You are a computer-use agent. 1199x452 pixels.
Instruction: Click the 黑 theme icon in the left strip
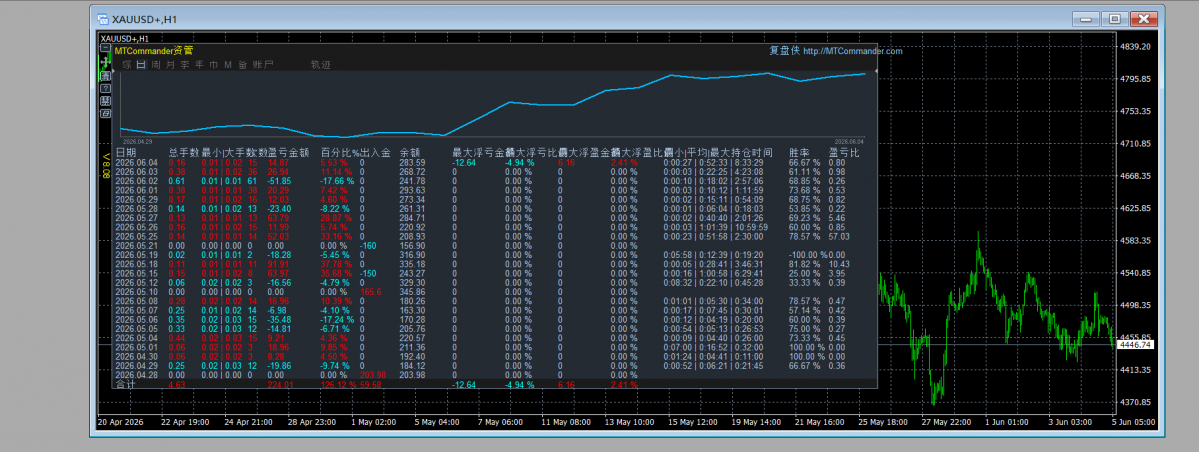(106, 101)
